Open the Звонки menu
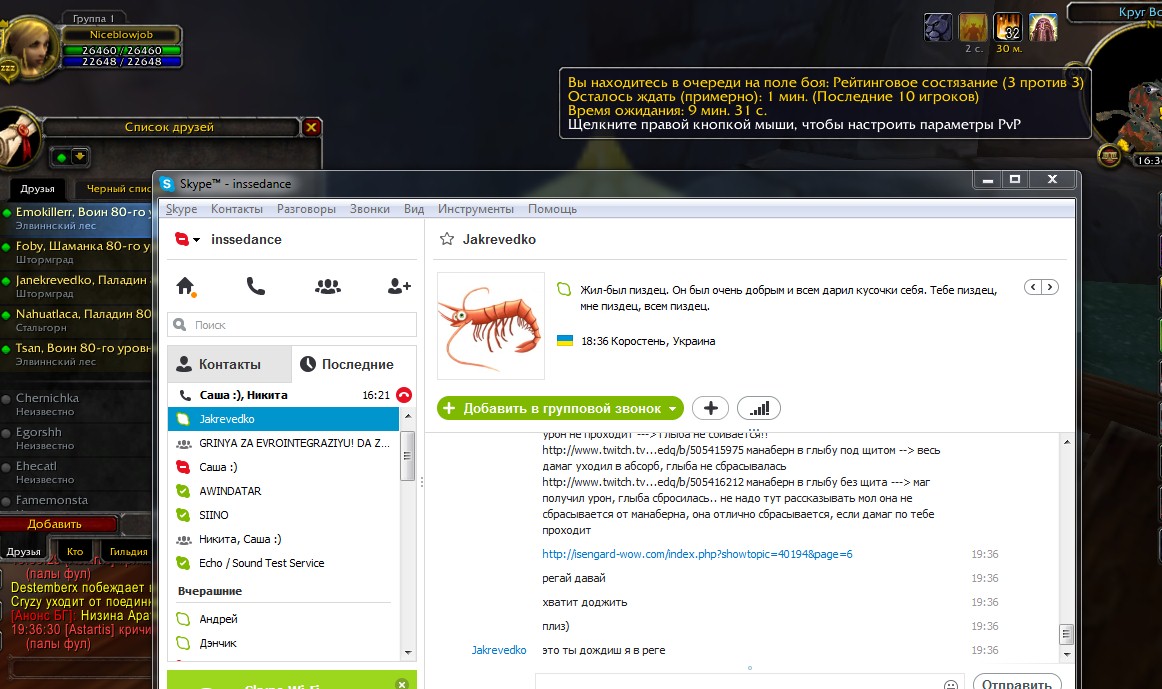 370,209
